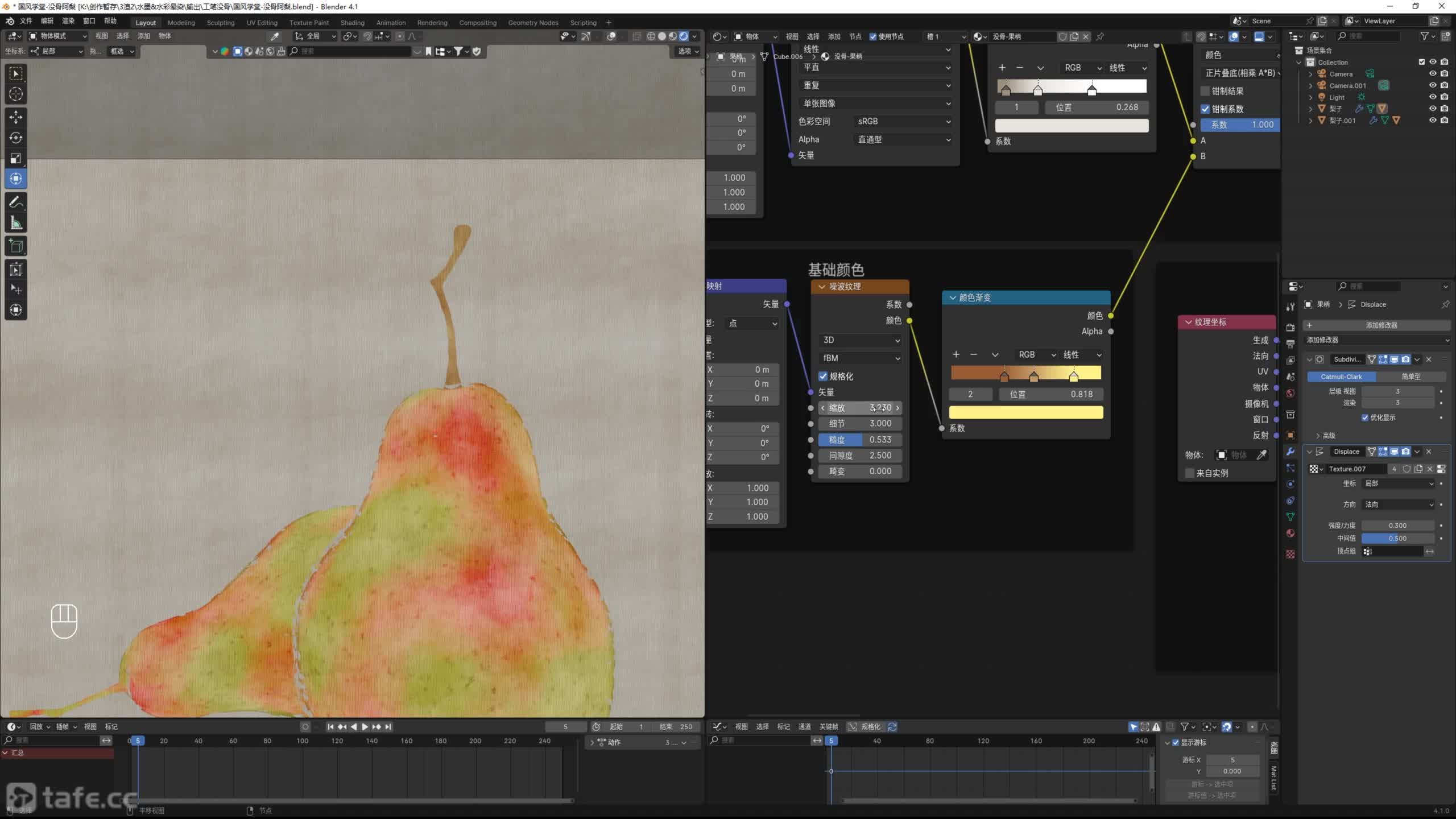The width and height of the screenshot is (1456, 819).
Task: Toggle the 规格化 checkbox in noise texture node
Action: [x=823, y=377]
